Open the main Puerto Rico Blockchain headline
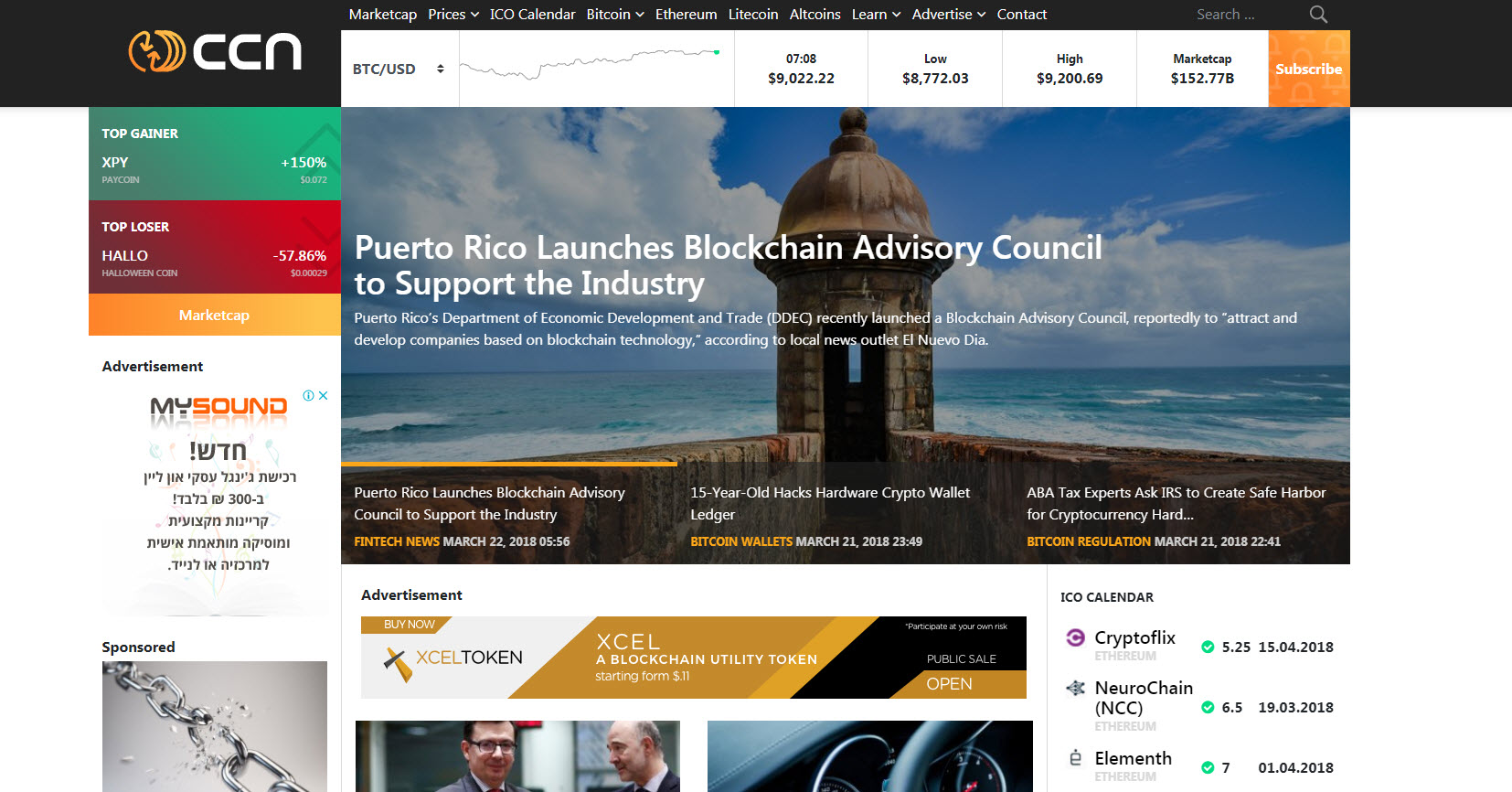The height and width of the screenshot is (792, 1512). click(728, 265)
